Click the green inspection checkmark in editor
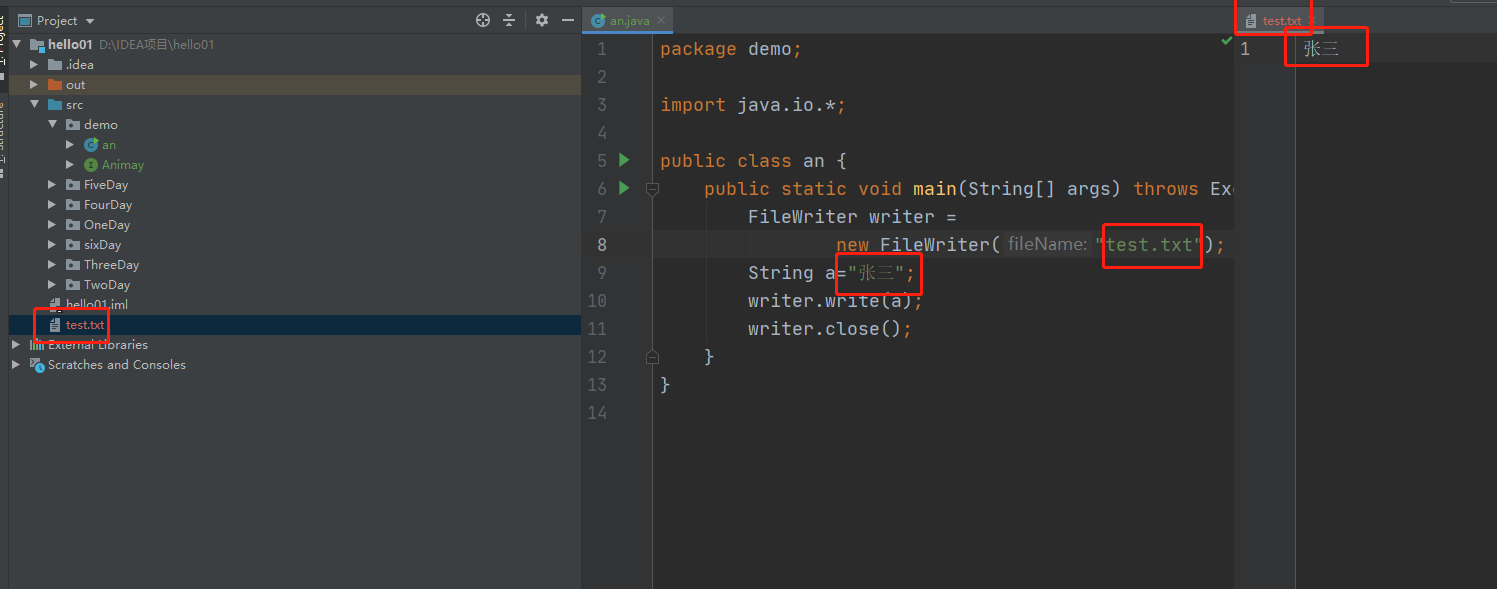The image size is (1497, 589). [x=1226, y=41]
